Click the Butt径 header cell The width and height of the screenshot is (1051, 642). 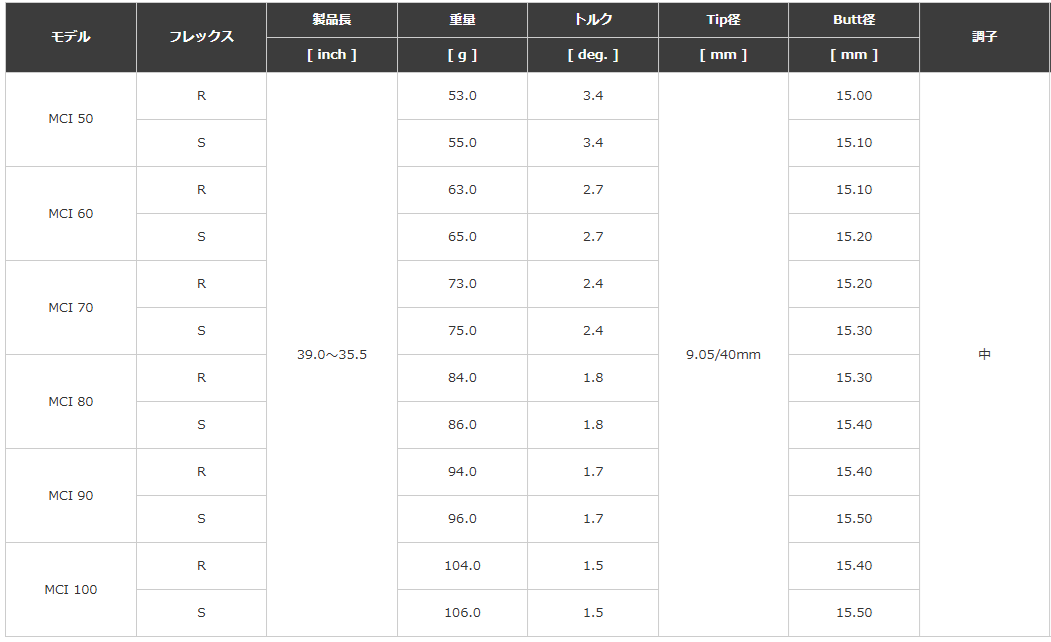854,20
